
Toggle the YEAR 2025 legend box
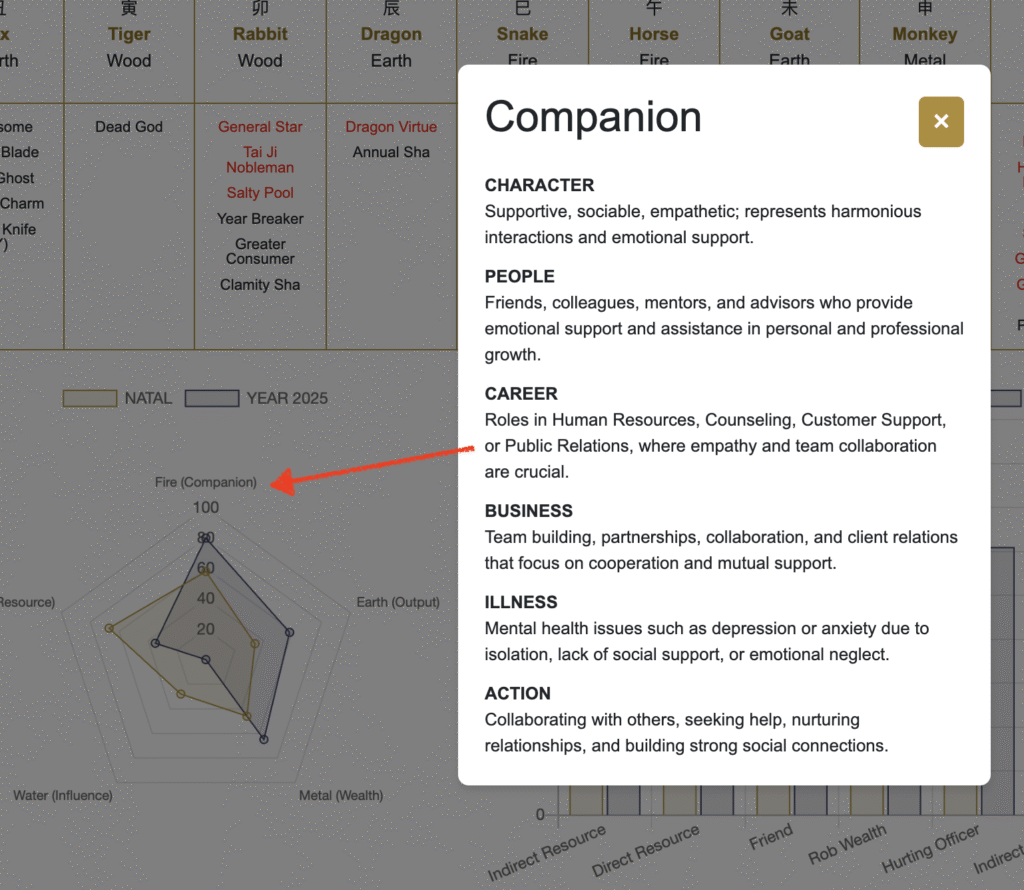pos(212,398)
